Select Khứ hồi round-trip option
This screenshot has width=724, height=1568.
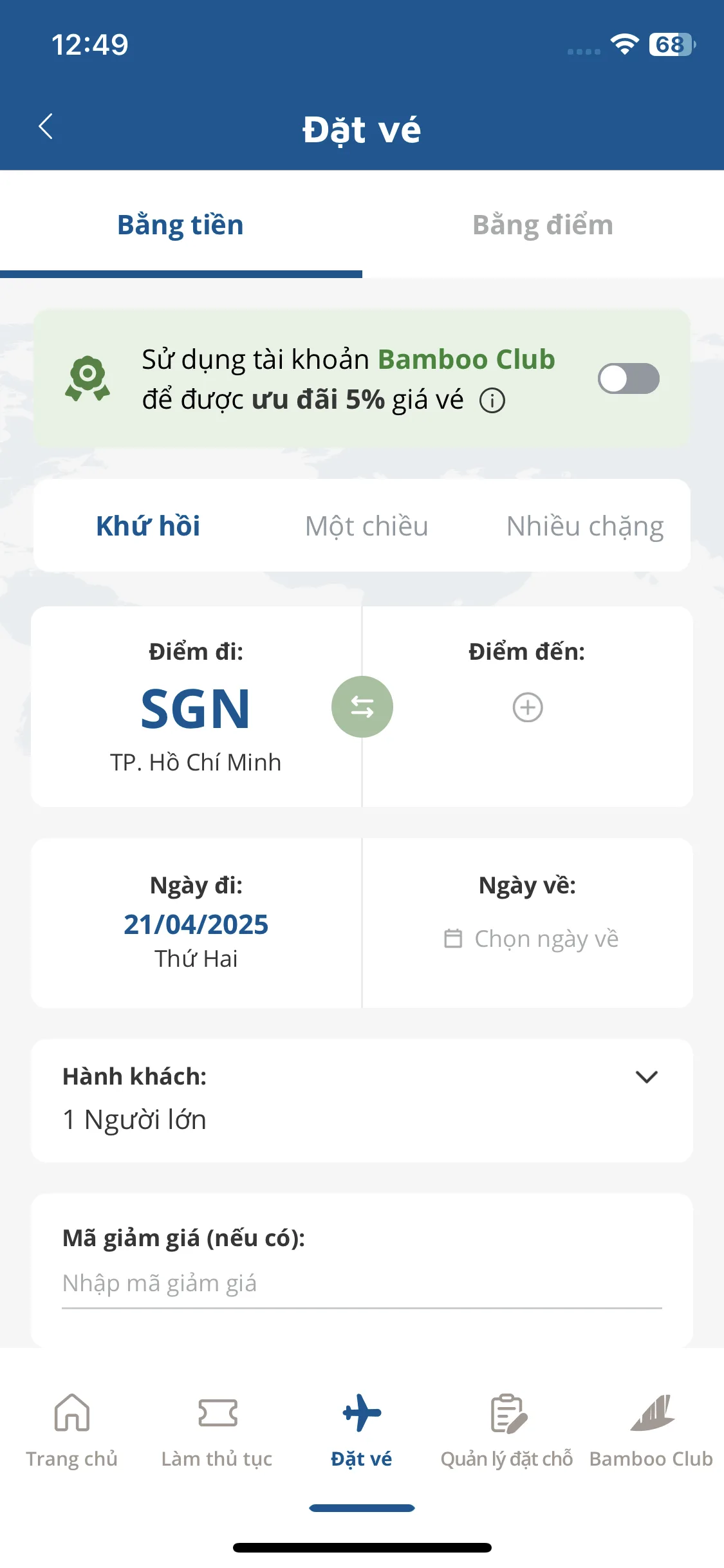tap(148, 526)
